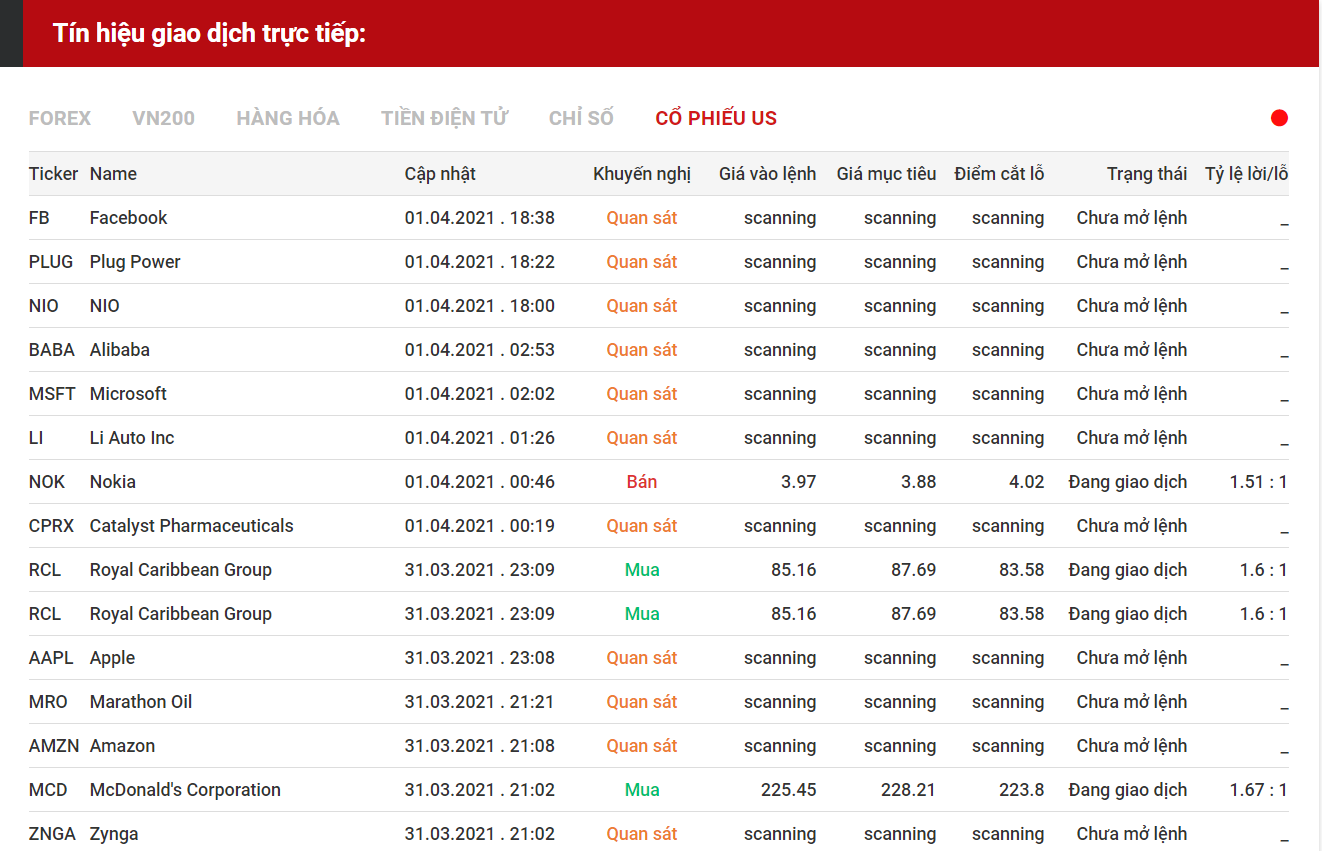This screenshot has height=851, width=1322.
Task: Click Nokia's ratio 1.51 : 1
Action: click(1258, 482)
